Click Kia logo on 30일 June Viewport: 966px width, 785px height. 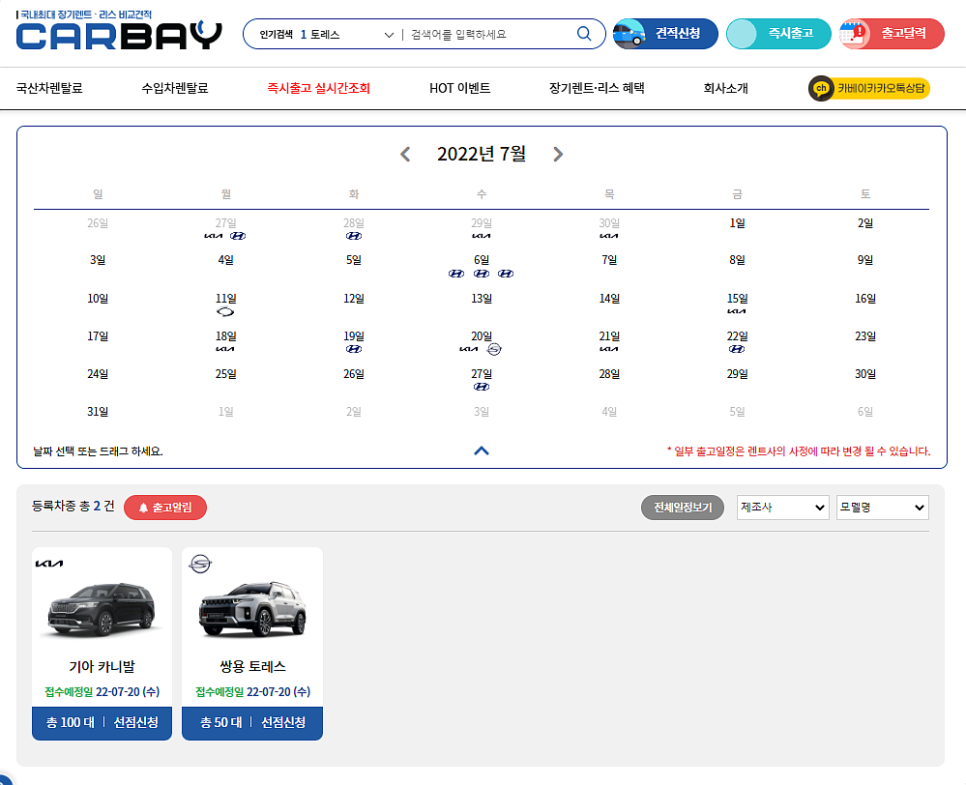coord(609,236)
